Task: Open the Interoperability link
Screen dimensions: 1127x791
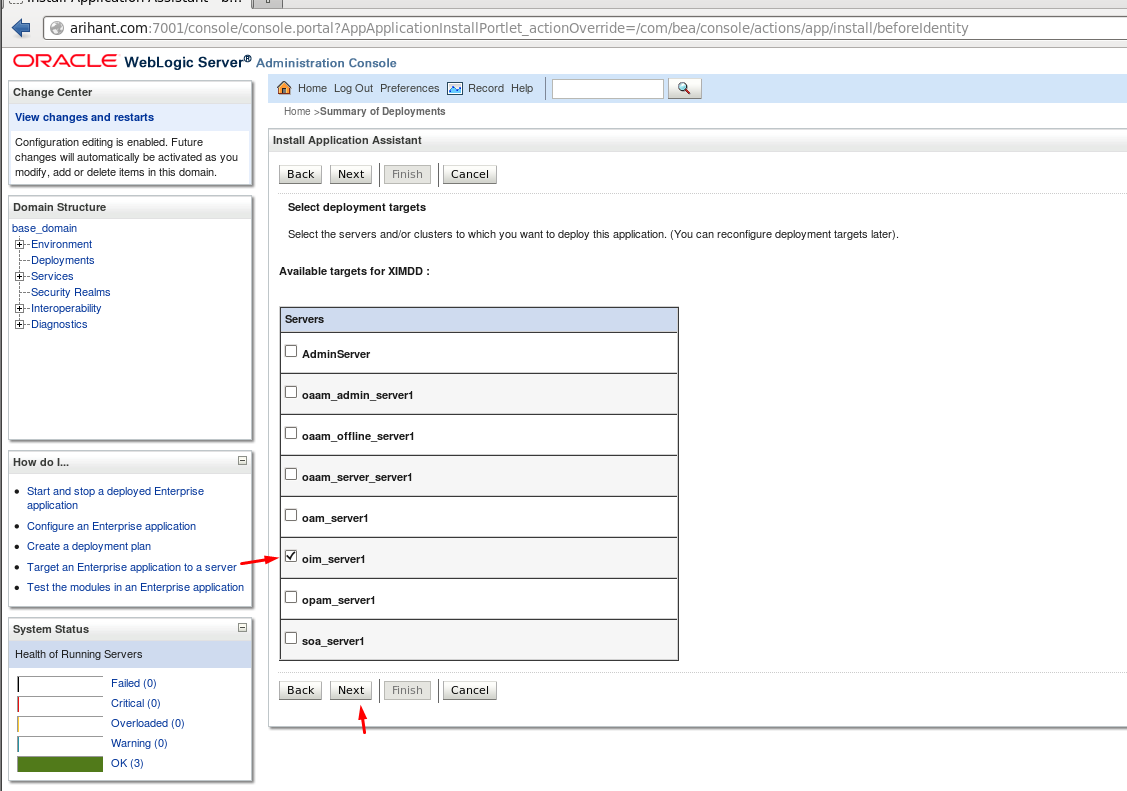Action: (x=66, y=308)
